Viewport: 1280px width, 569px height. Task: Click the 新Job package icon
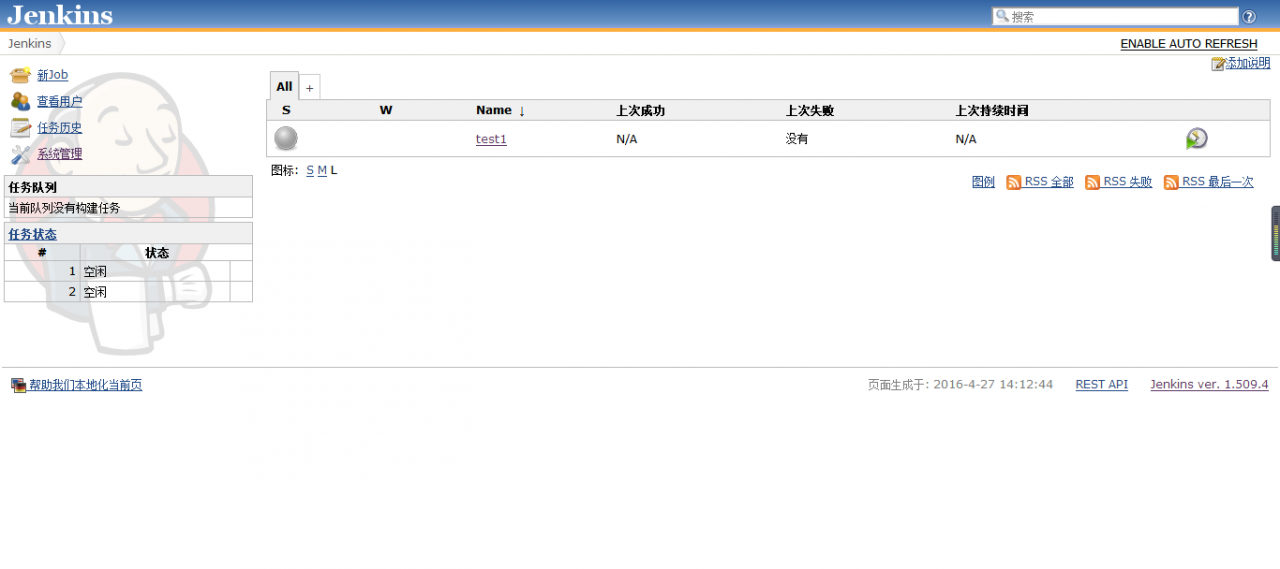click(x=20, y=75)
